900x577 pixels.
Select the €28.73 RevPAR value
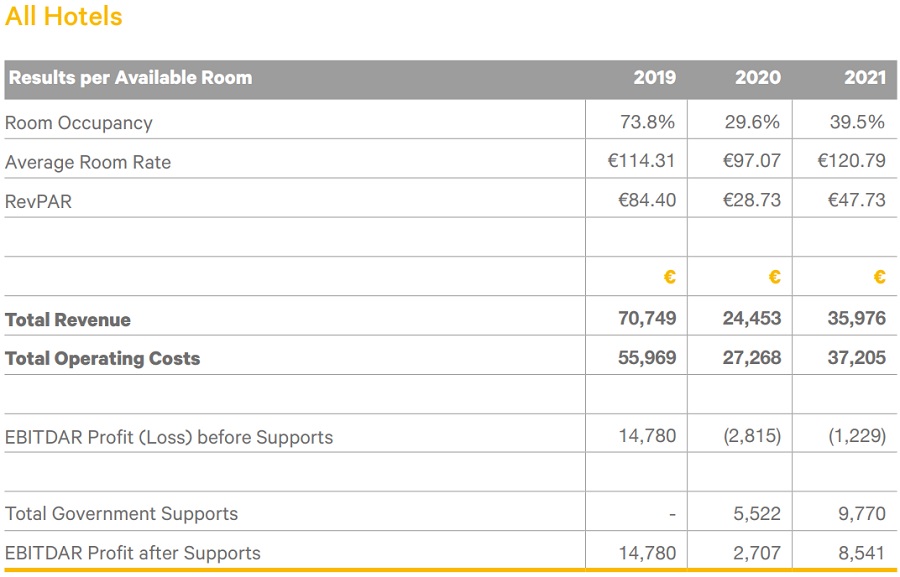751,200
